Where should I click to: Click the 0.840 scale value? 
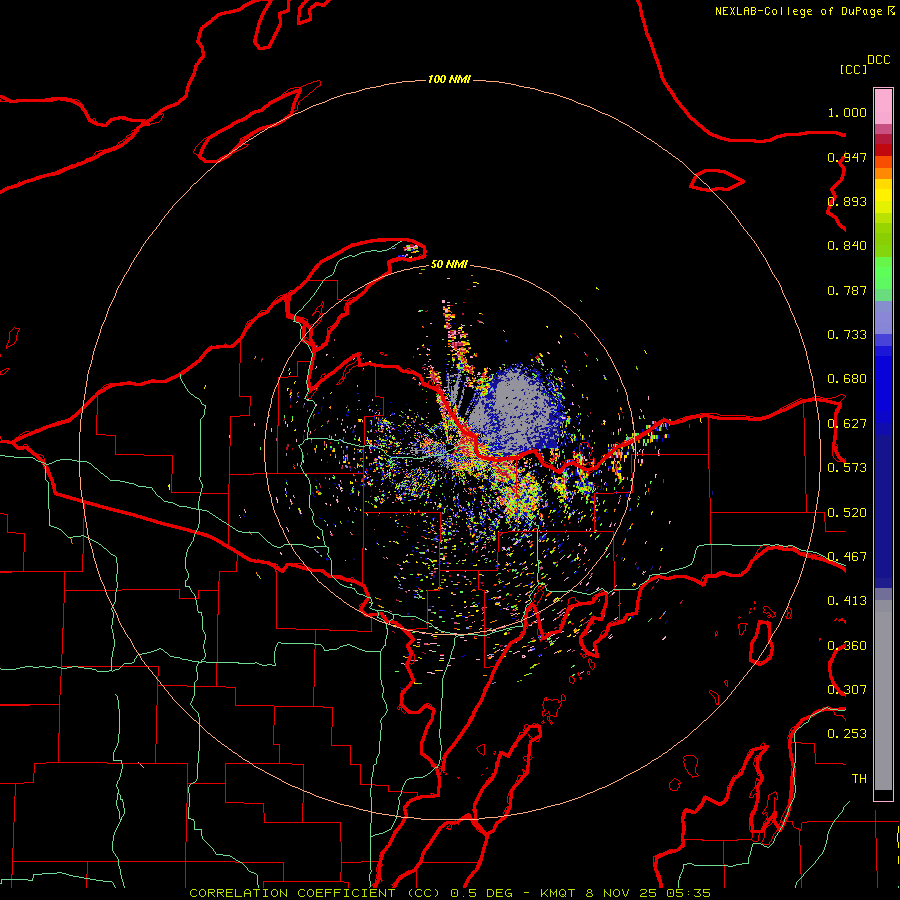[x=847, y=246]
